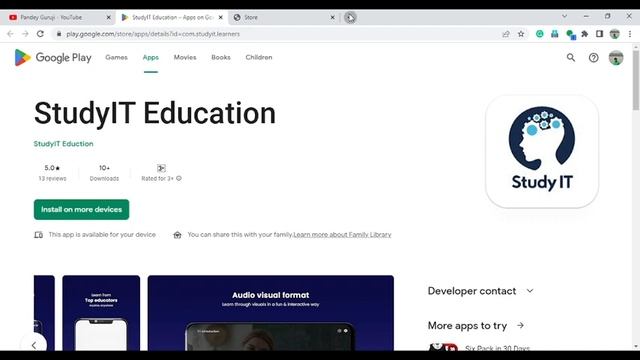Click the green Grammarly extension icon
This screenshot has width=640, height=360.
[x=540, y=34]
